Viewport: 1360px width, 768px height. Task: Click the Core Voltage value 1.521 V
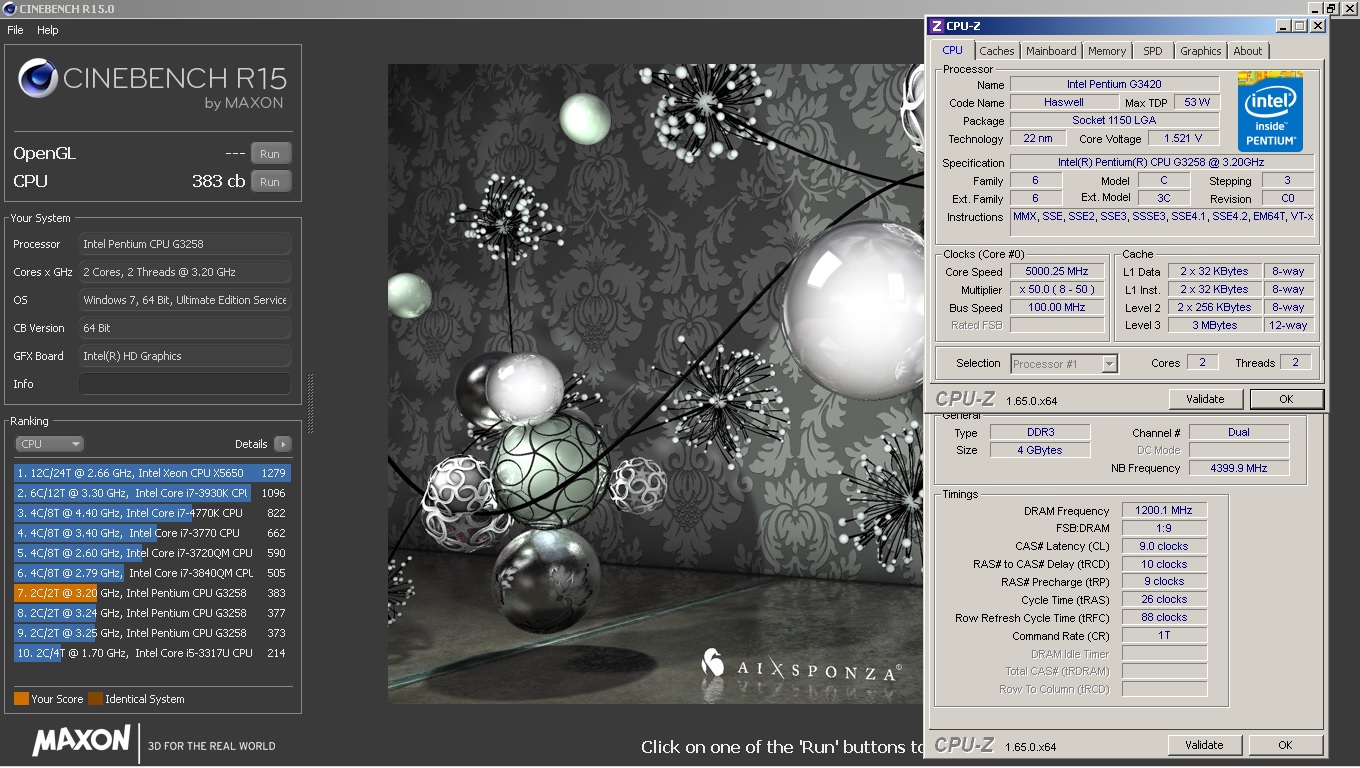click(1183, 138)
